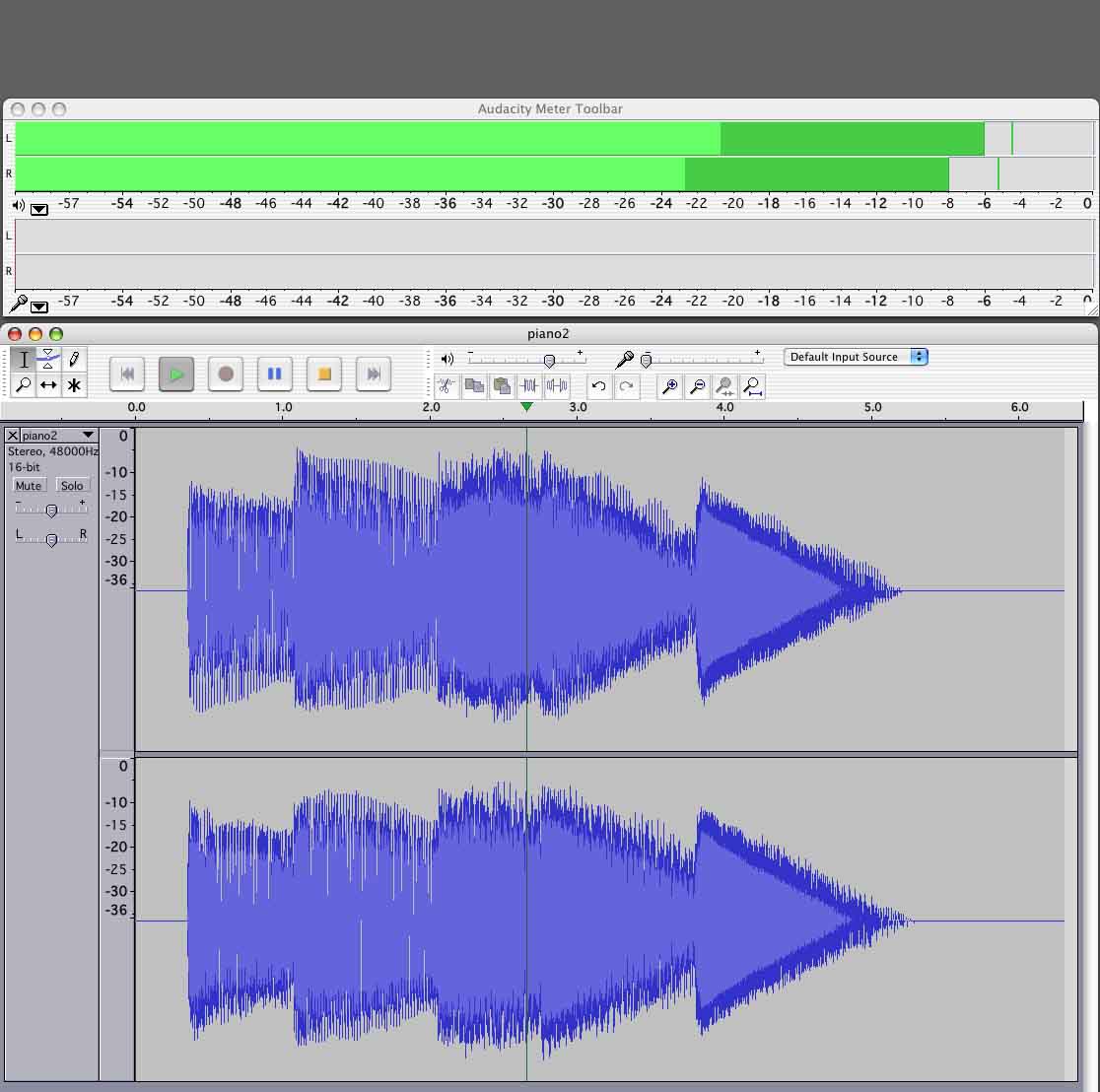Fit project in window zoom icon
This screenshot has width=1100, height=1092.
click(752, 386)
